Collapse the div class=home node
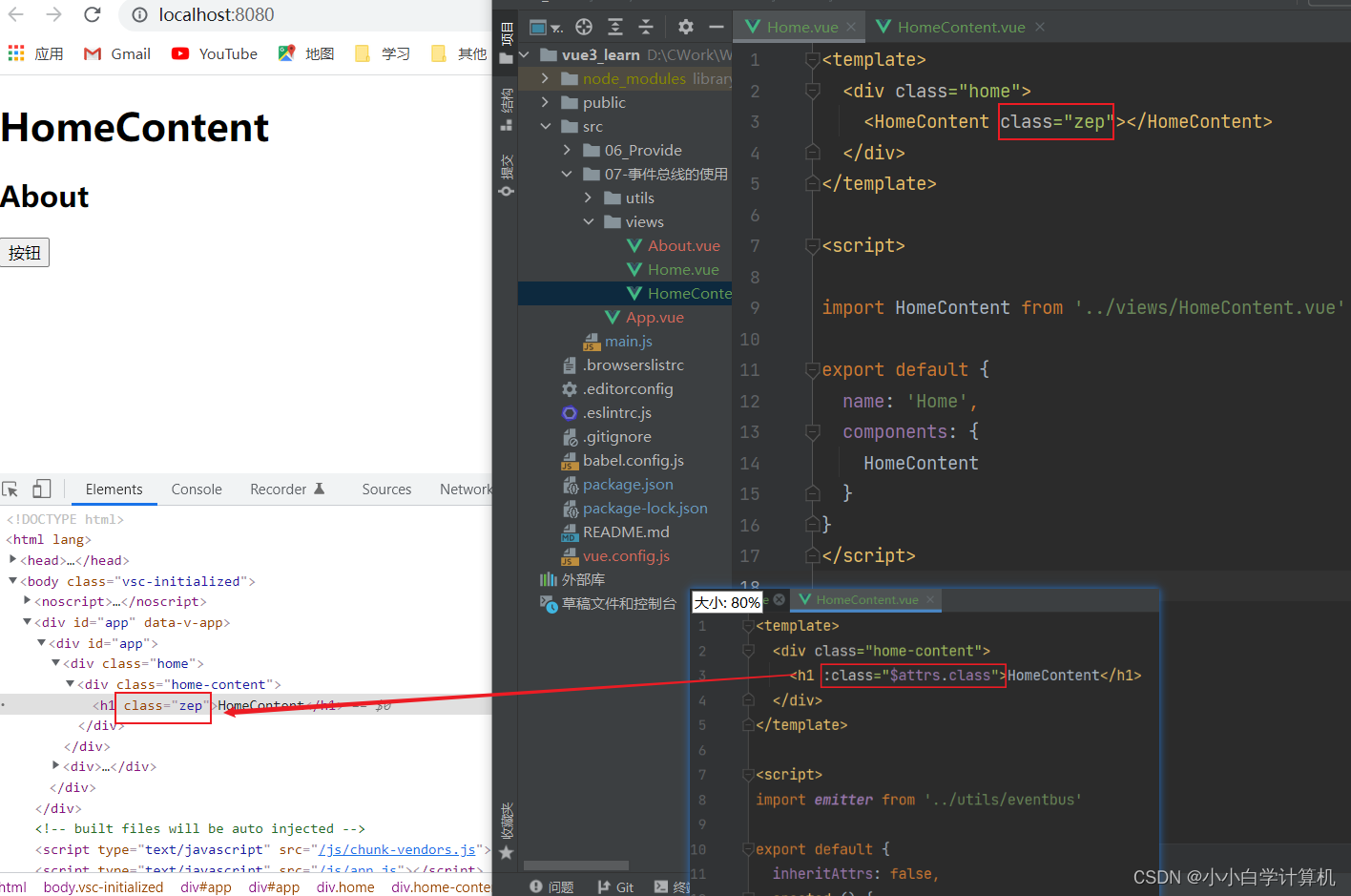Viewport: 1351px width, 896px height. tap(55, 663)
